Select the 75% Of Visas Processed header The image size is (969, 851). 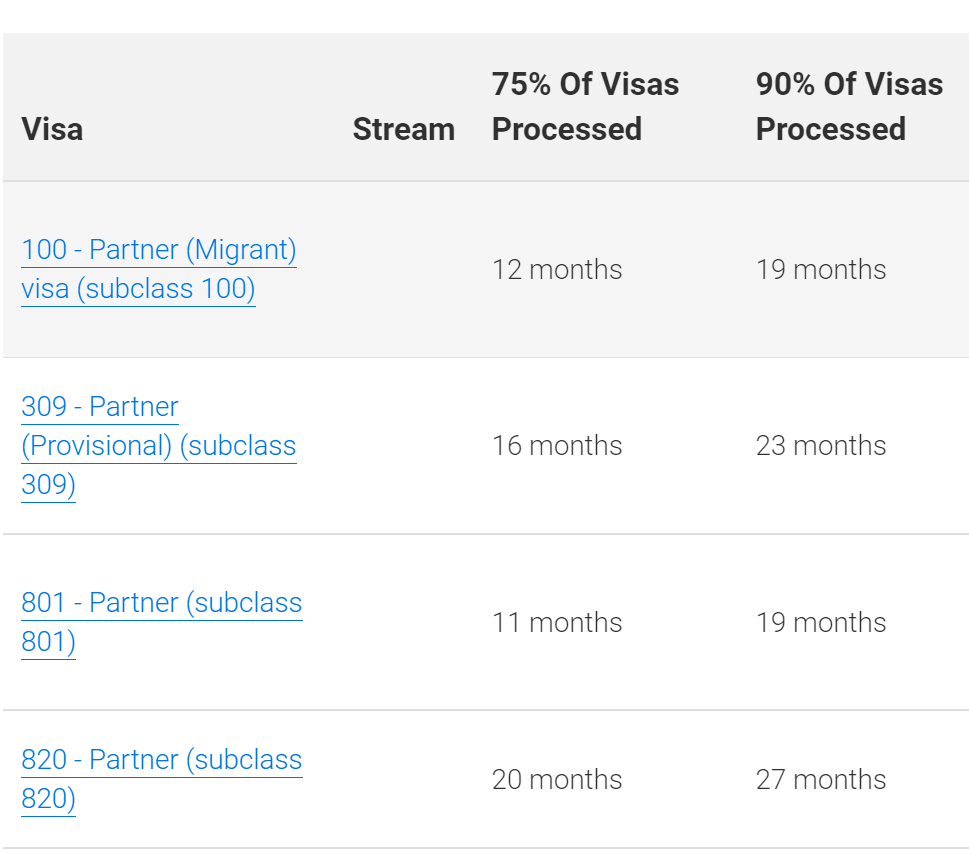(x=585, y=107)
